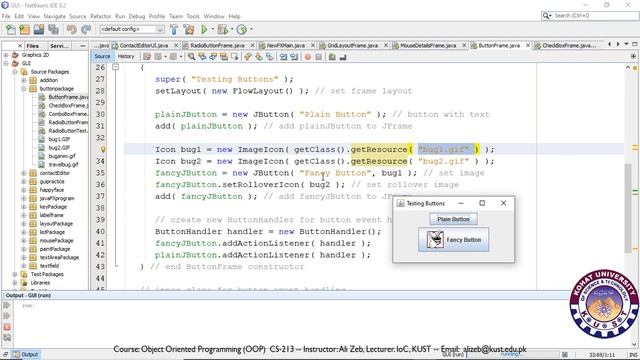Open the Debug menu
This screenshot has height=360, width=640.
tap(137, 16)
